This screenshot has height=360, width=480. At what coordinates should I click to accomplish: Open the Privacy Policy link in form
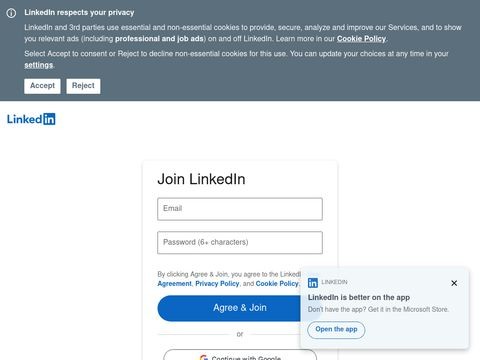click(x=217, y=284)
